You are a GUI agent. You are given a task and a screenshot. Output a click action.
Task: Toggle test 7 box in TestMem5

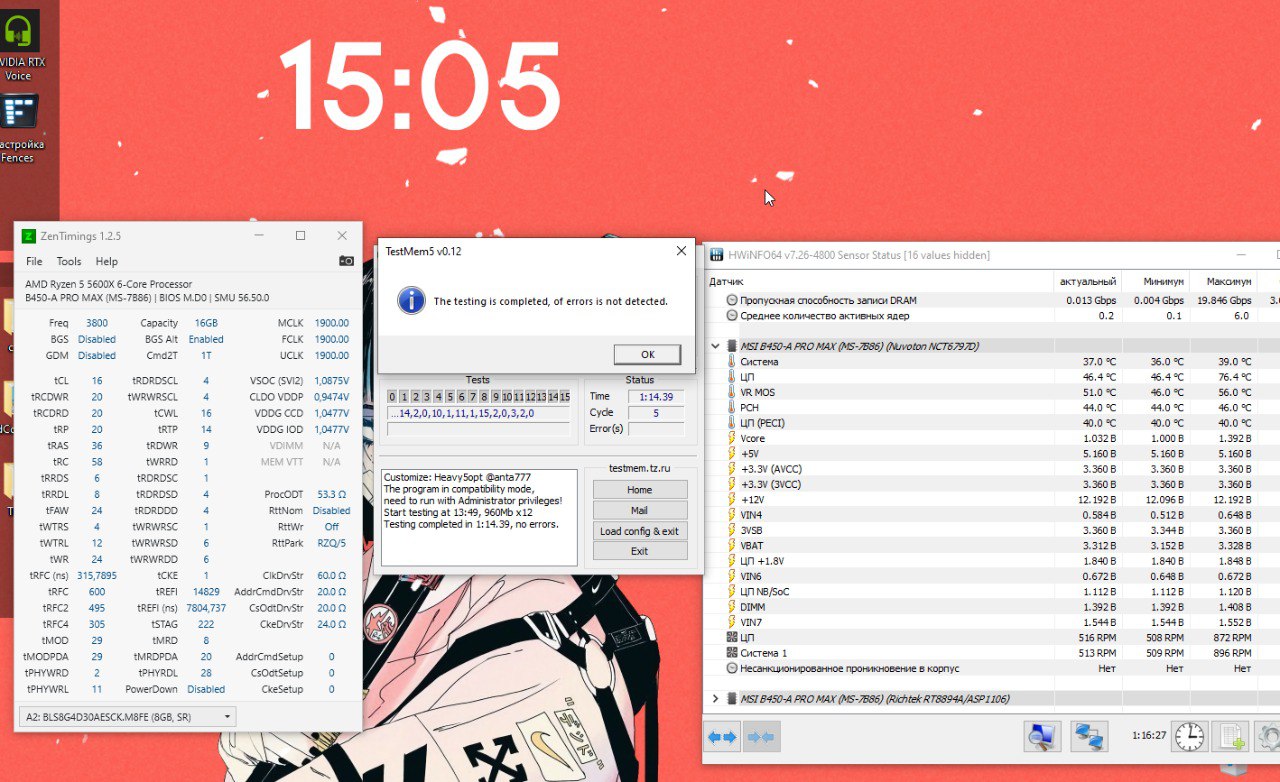point(473,397)
